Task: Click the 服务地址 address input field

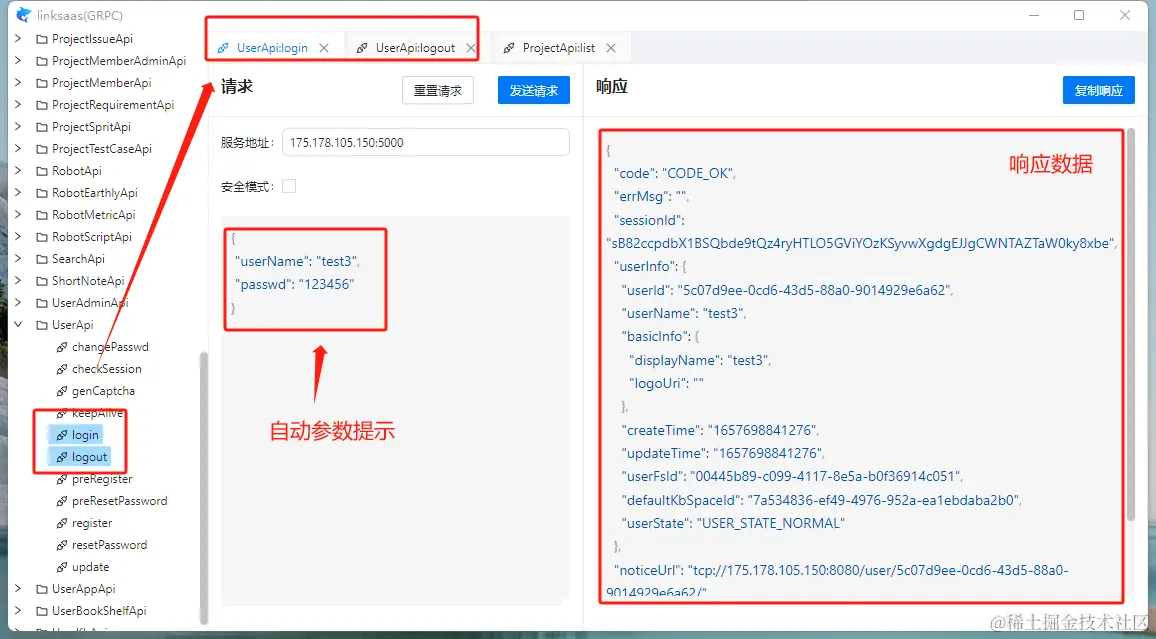Action: [426, 142]
